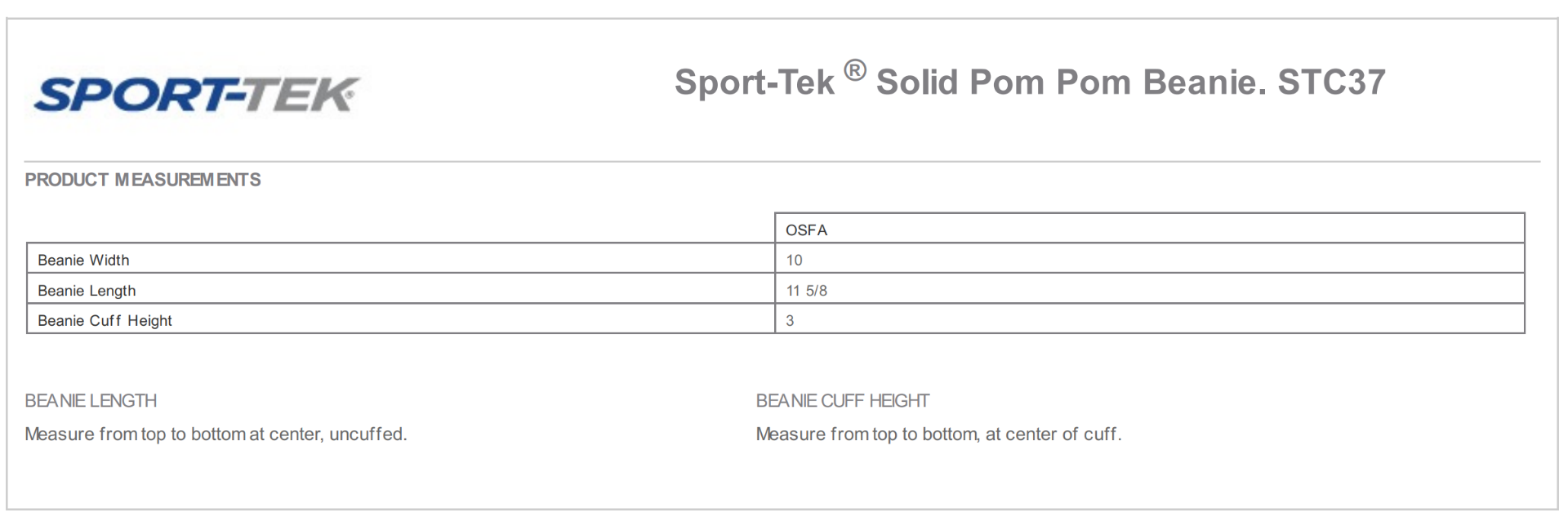Click the registered trademark symbol in the title
Viewport: 1568px width, 517px height.
[x=854, y=71]
